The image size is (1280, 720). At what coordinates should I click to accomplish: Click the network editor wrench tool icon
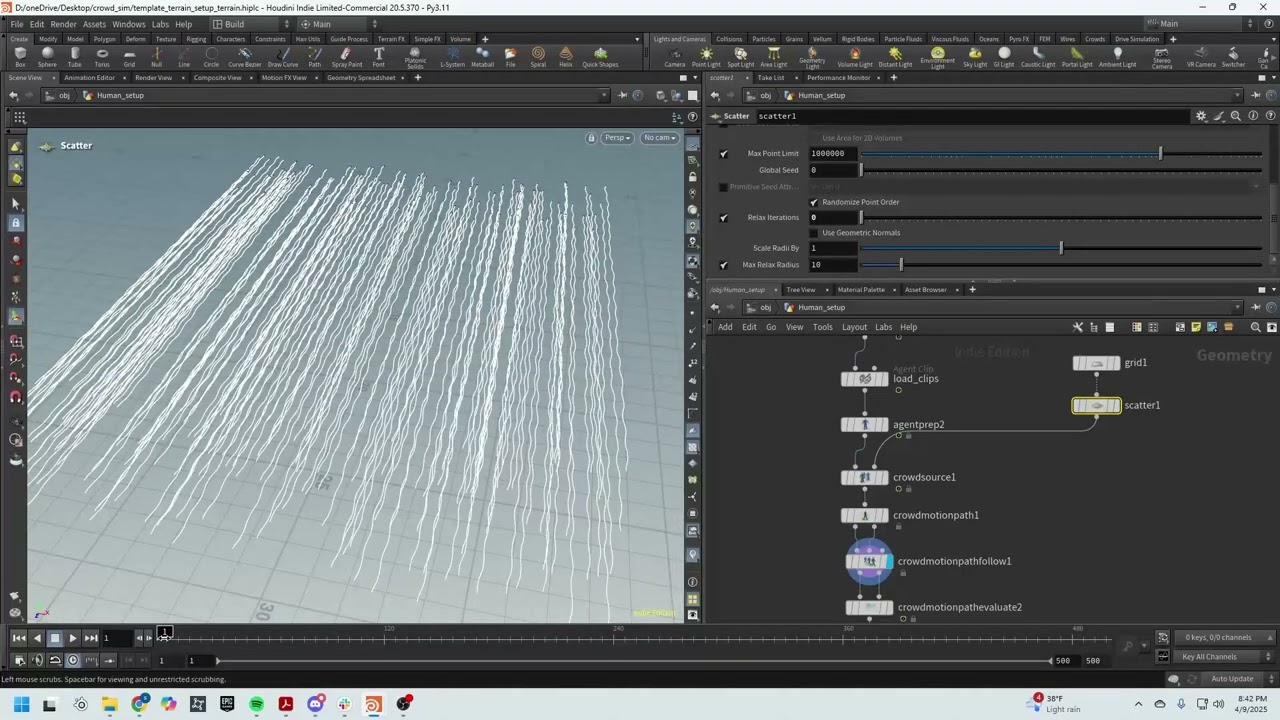pyautogui.click(x=1078, y=327)
